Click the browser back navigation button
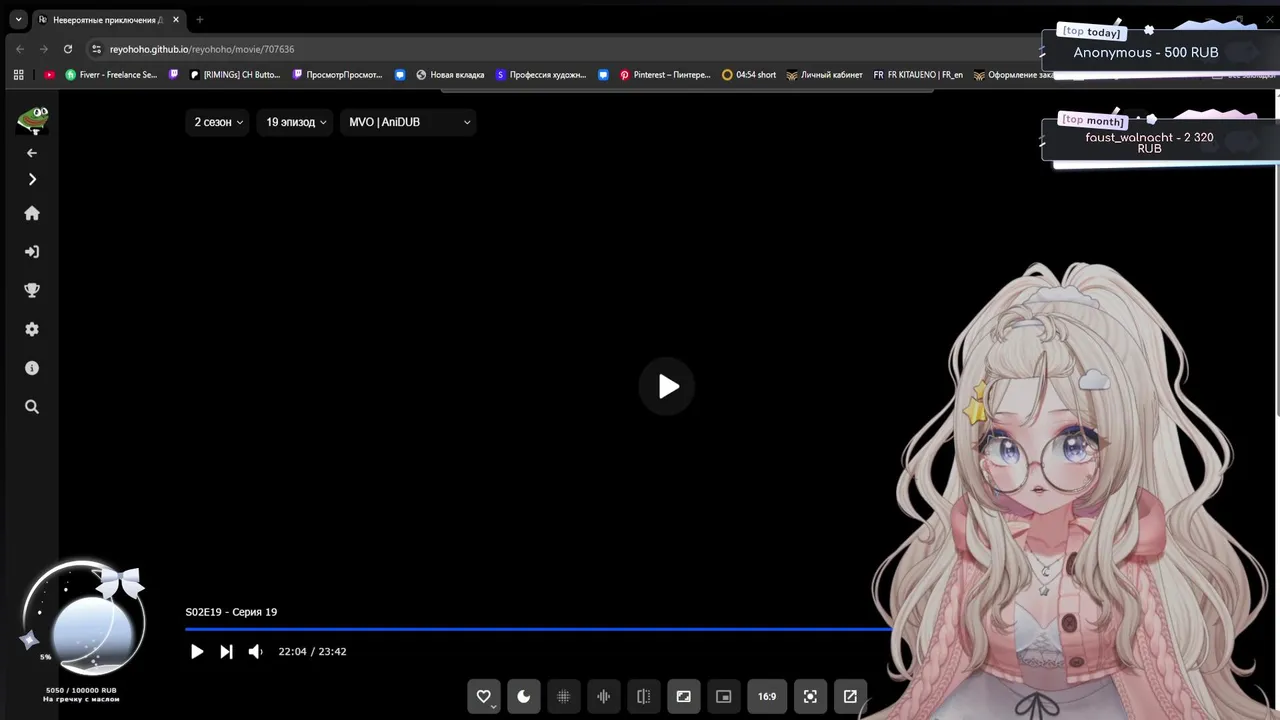Image resolution: width=1280 pixels, height=720 pixels. [20, 49]
